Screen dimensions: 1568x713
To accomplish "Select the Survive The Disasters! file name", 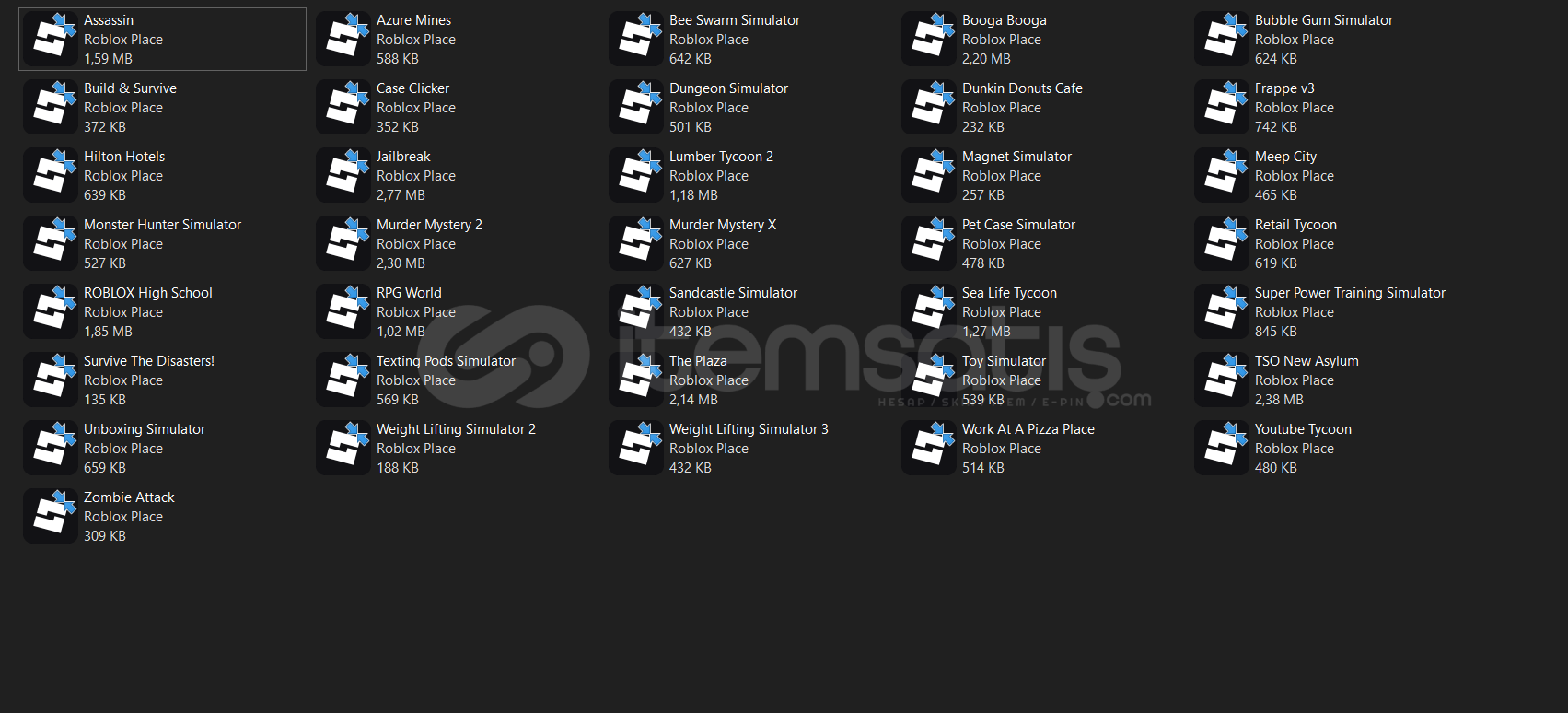I will pyautogui.click(x=149, y=361).
